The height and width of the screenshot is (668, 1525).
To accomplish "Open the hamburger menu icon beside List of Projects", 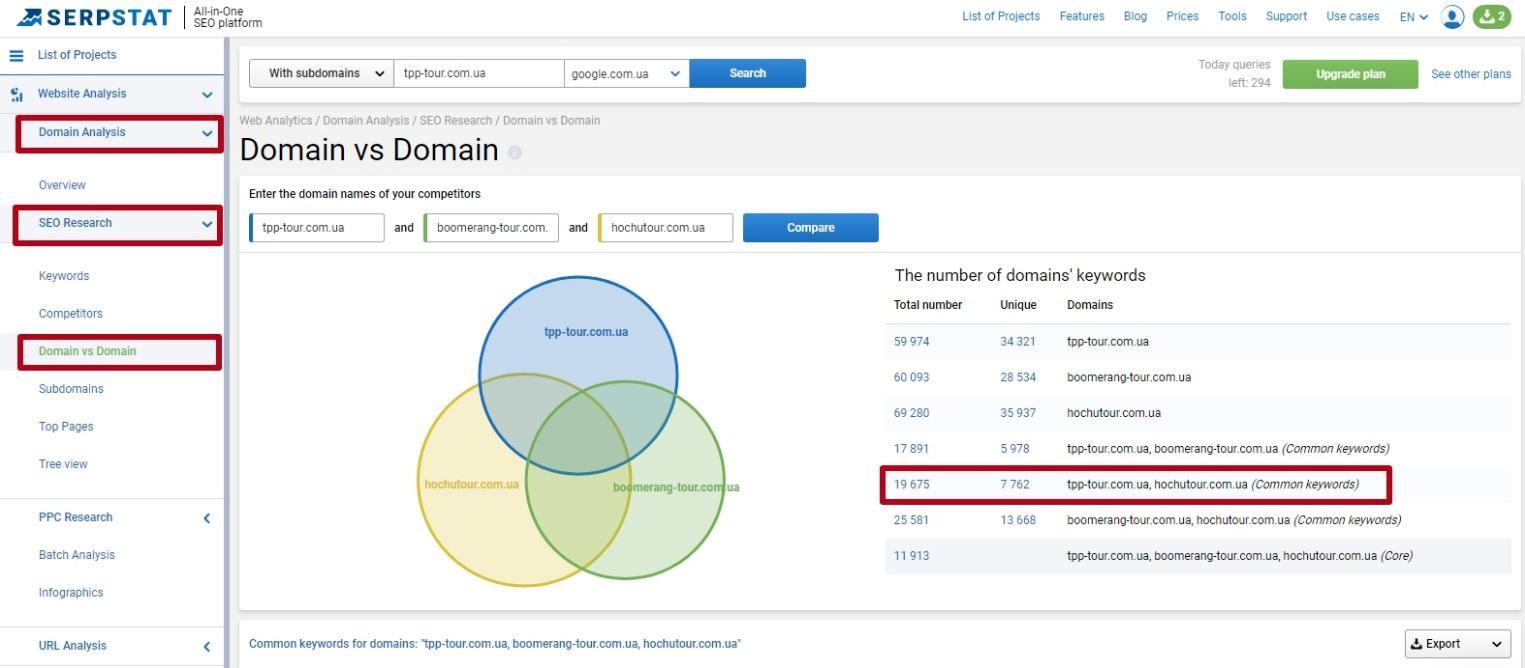I will [x=16, y=56].
